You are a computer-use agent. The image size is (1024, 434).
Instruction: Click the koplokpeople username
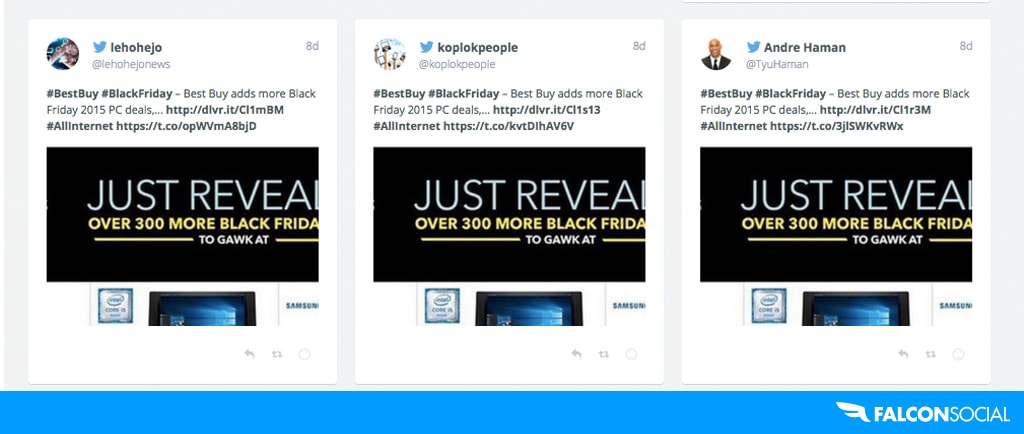477,47
